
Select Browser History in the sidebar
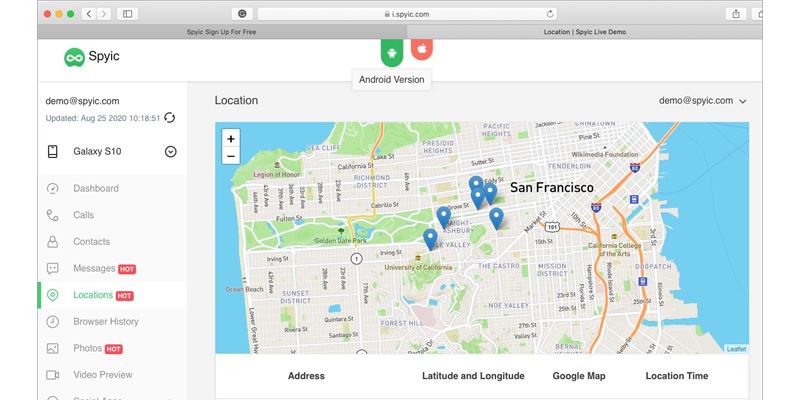[x=105, y=322]
